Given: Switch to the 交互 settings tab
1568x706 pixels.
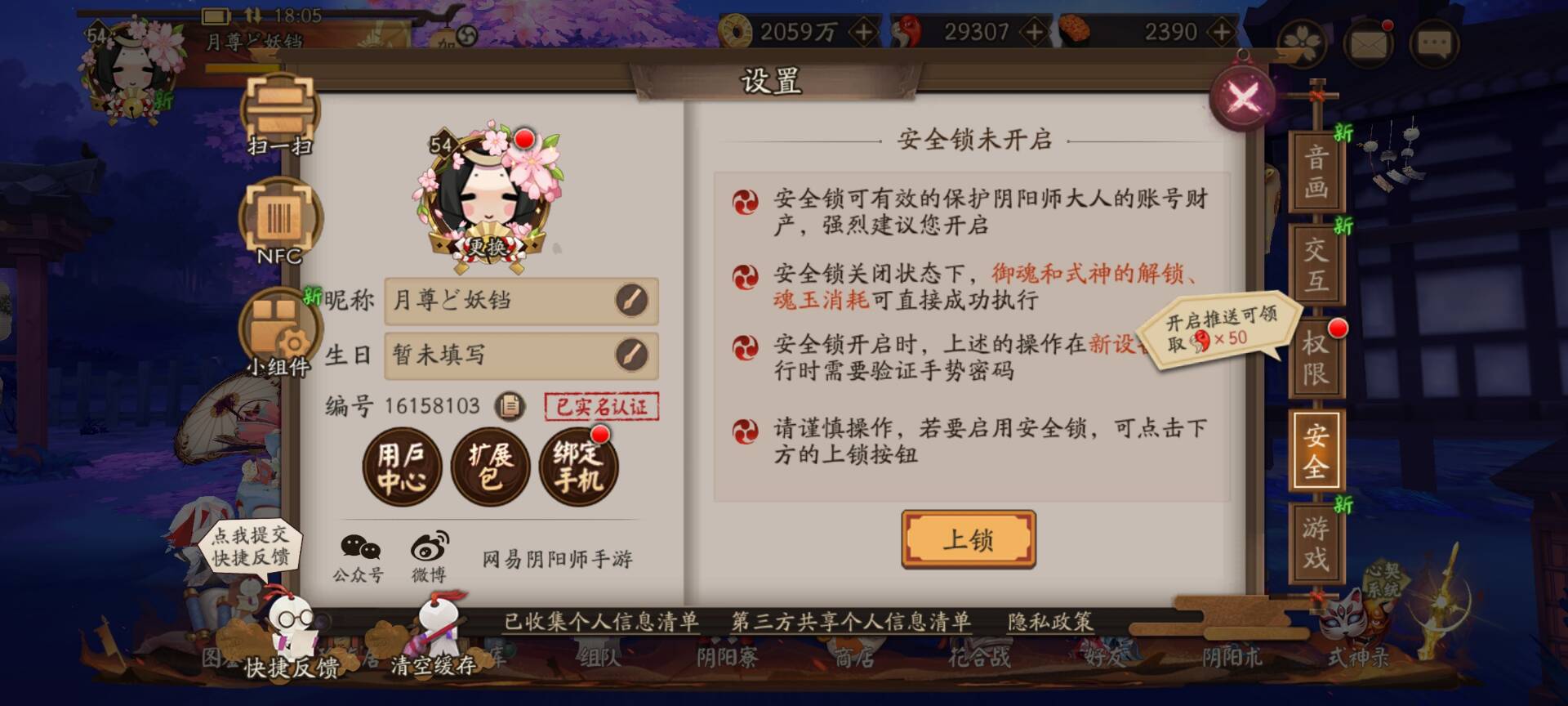Looking at the screenshot, I should coord(1315,265).
